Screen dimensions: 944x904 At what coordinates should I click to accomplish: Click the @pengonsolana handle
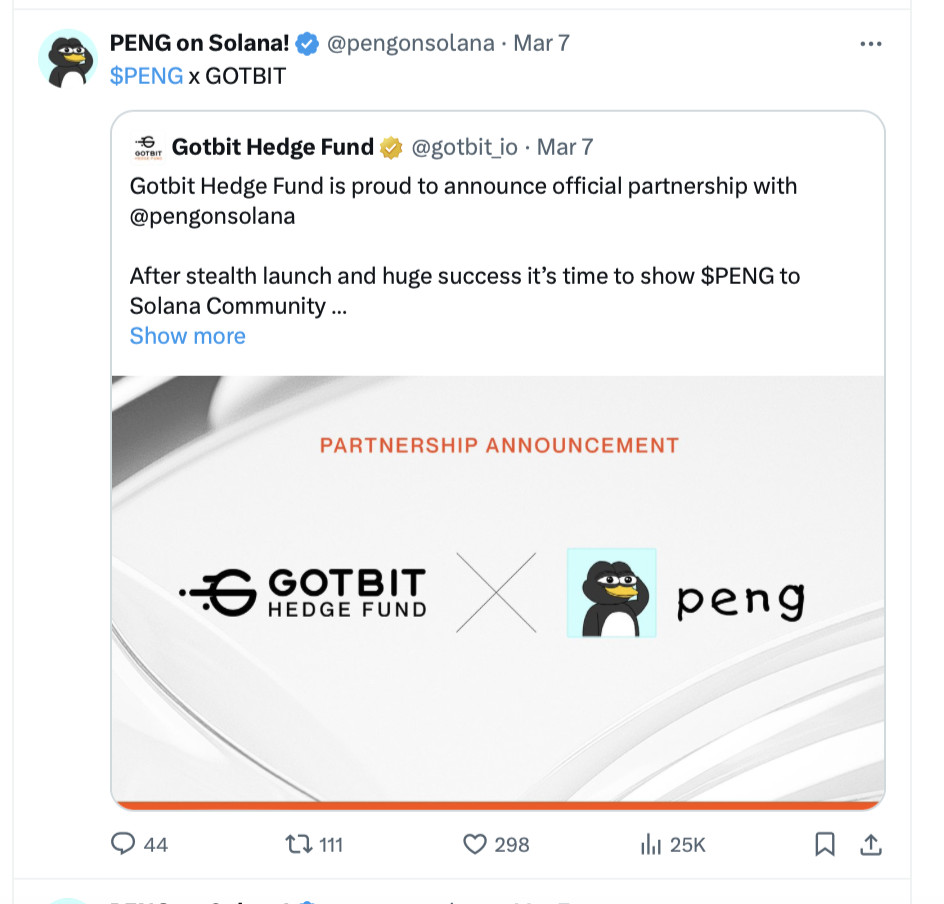click(x=411, y=44)
